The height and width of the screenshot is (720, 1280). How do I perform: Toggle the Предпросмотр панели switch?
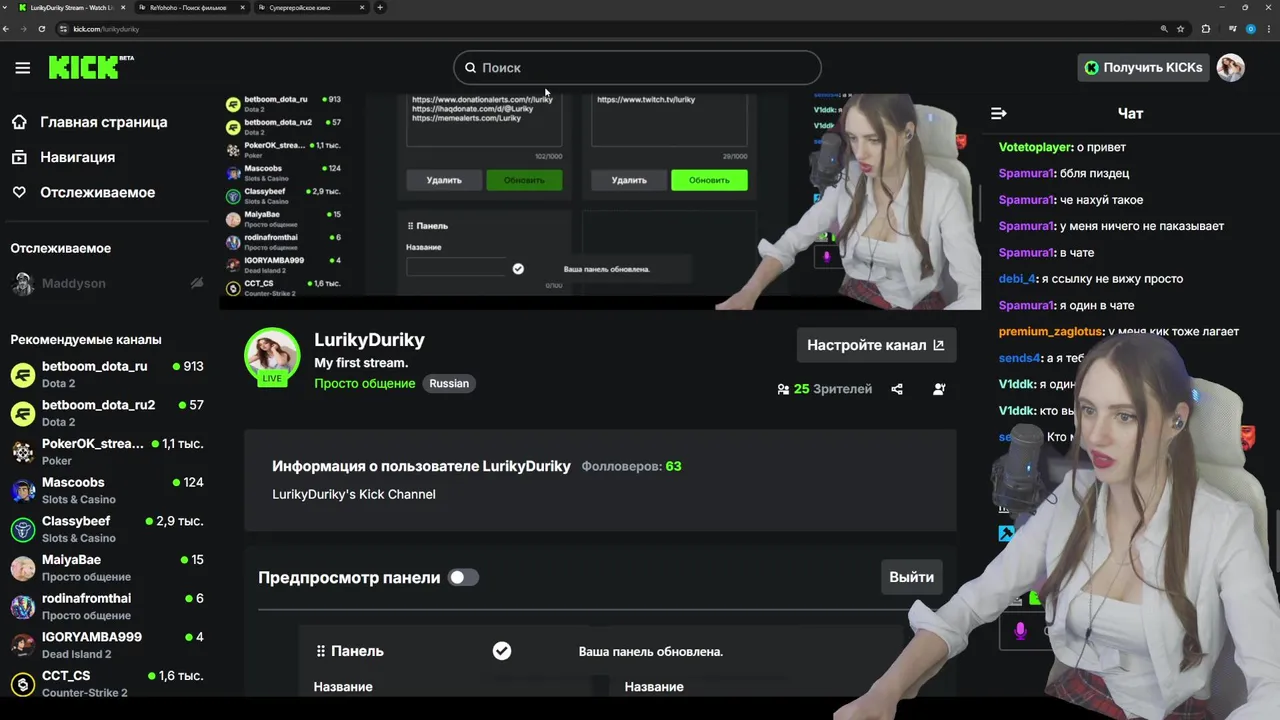tap(463, 577)
